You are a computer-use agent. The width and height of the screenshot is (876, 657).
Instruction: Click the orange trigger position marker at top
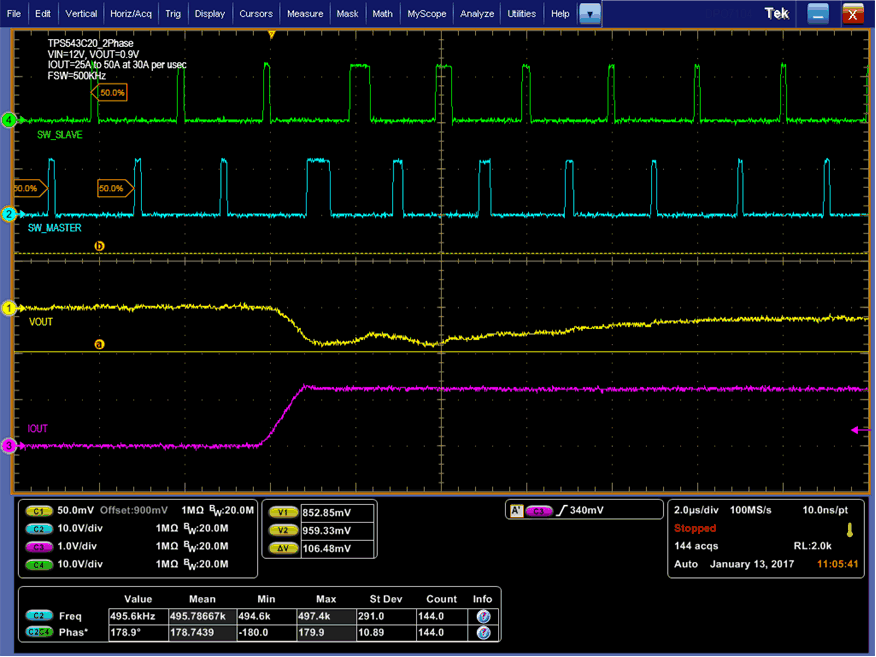pos(271,34)
